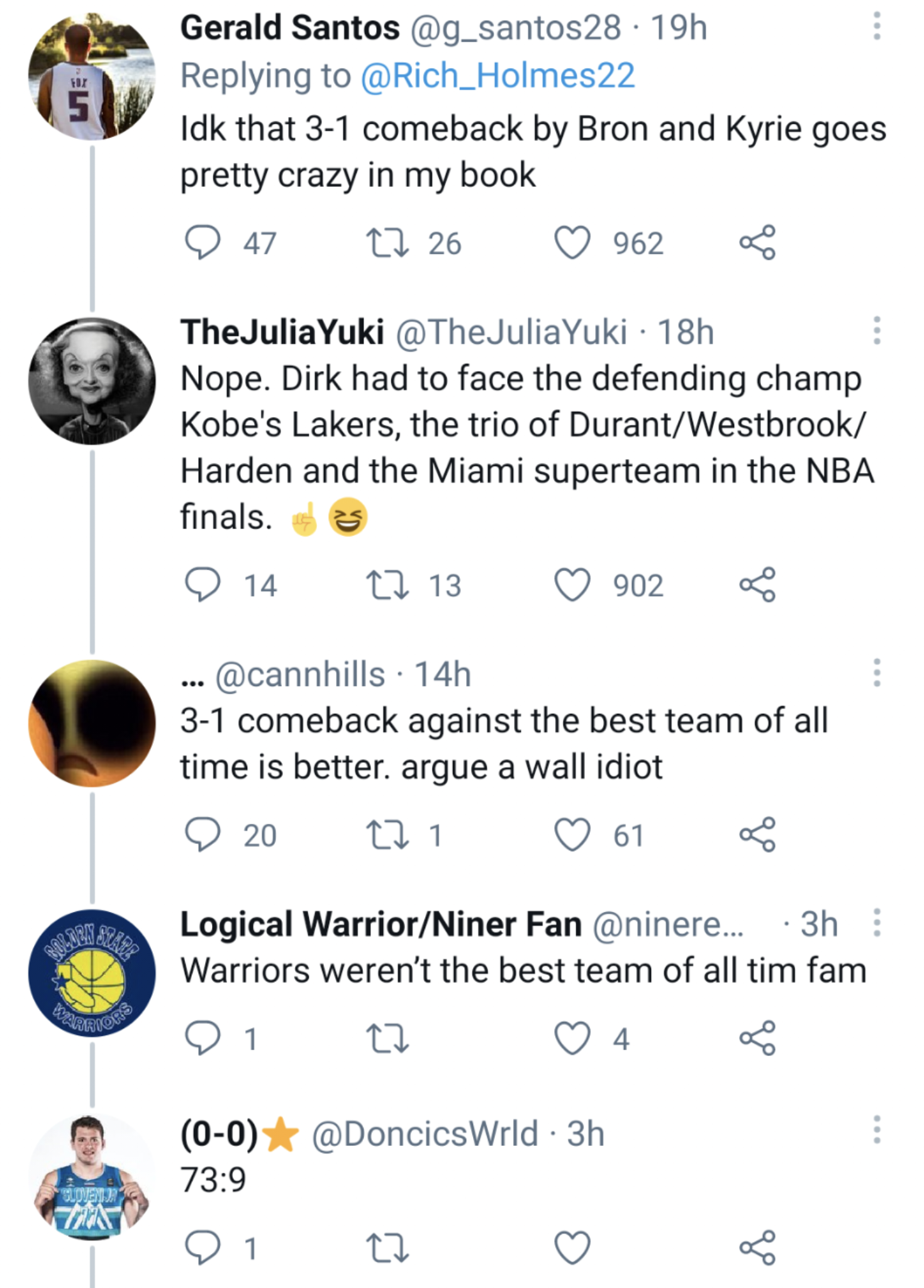Open Golden State Warriors logo avatar
924x1288 pixels.
[x=92, y=972]
